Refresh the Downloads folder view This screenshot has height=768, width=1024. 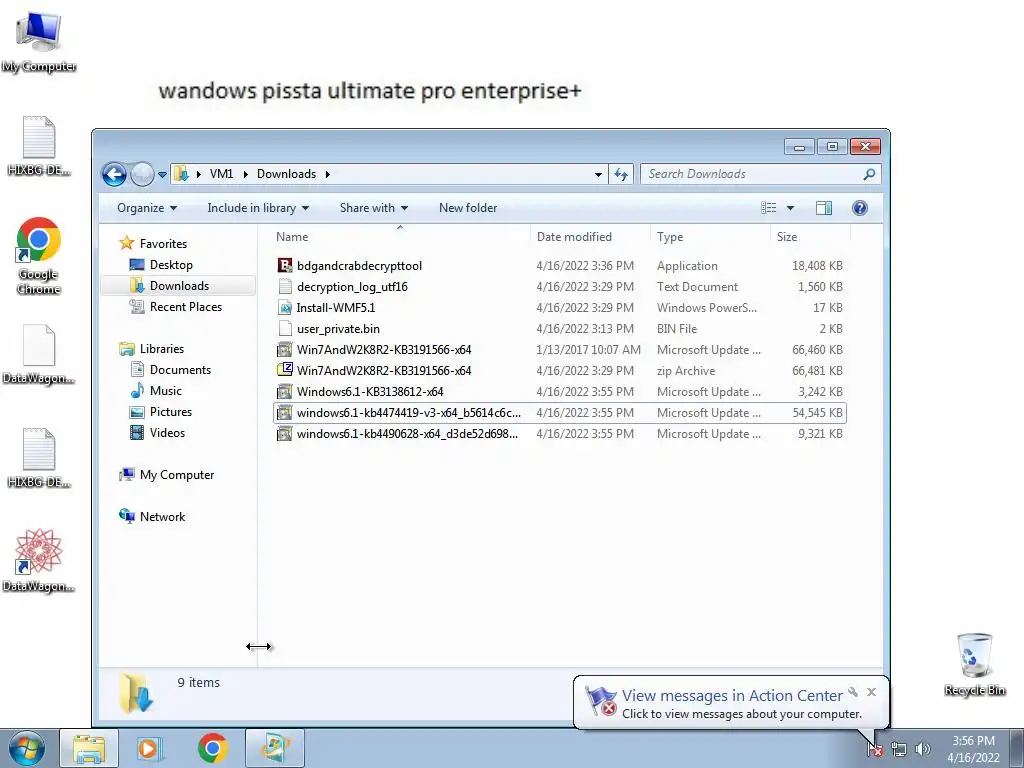click(x=620, y=174)
